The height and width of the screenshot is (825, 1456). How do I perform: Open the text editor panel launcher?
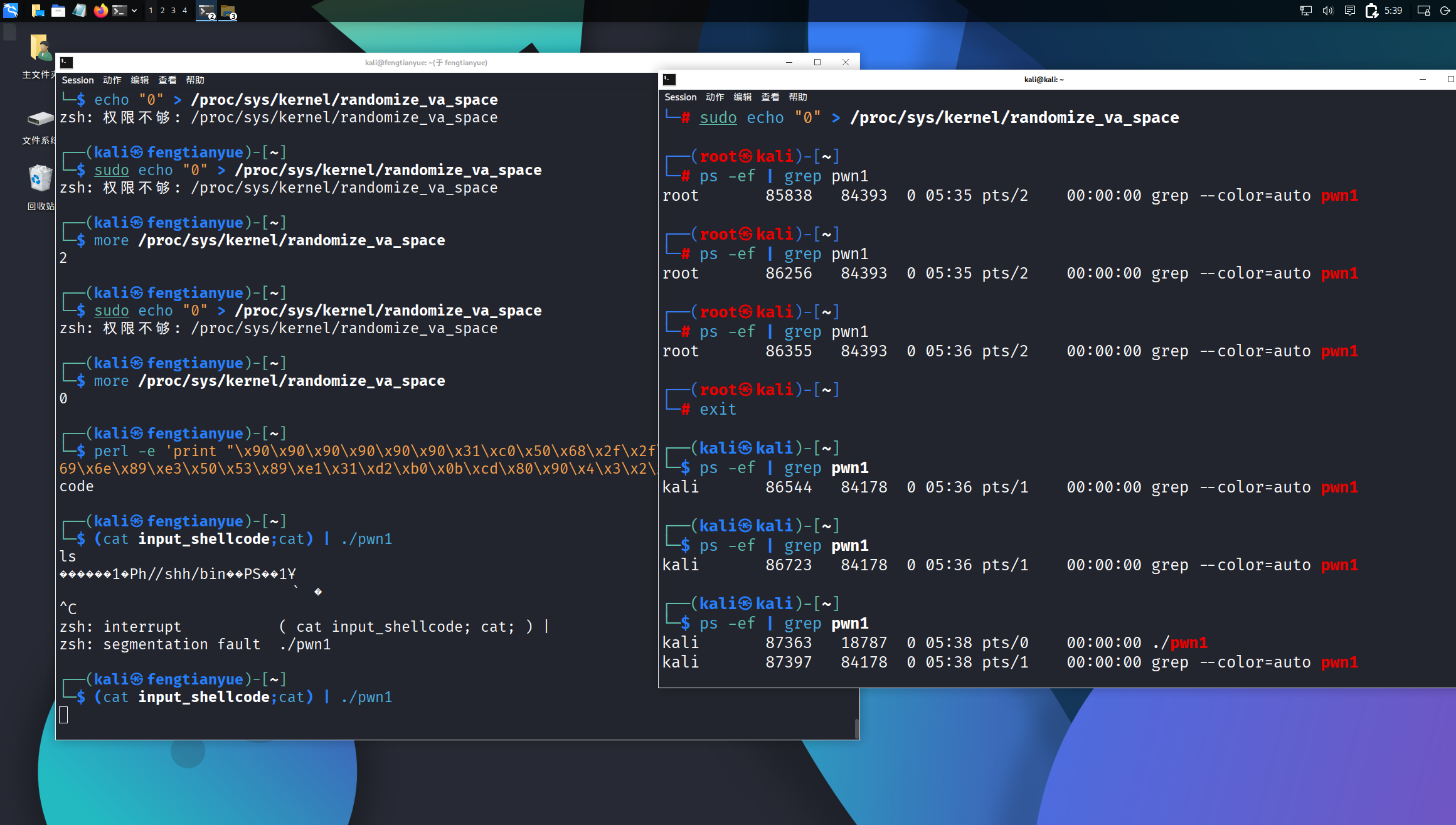79,10
